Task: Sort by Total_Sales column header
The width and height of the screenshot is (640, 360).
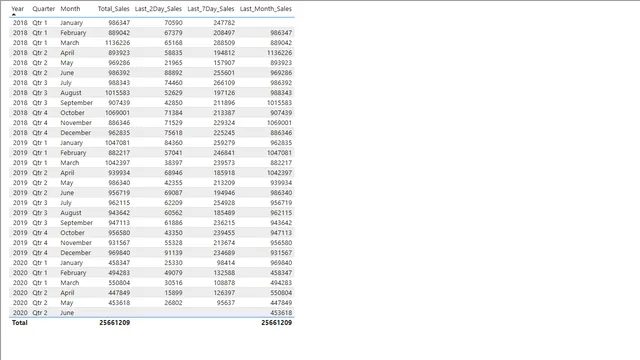Action: coord(113,9)
